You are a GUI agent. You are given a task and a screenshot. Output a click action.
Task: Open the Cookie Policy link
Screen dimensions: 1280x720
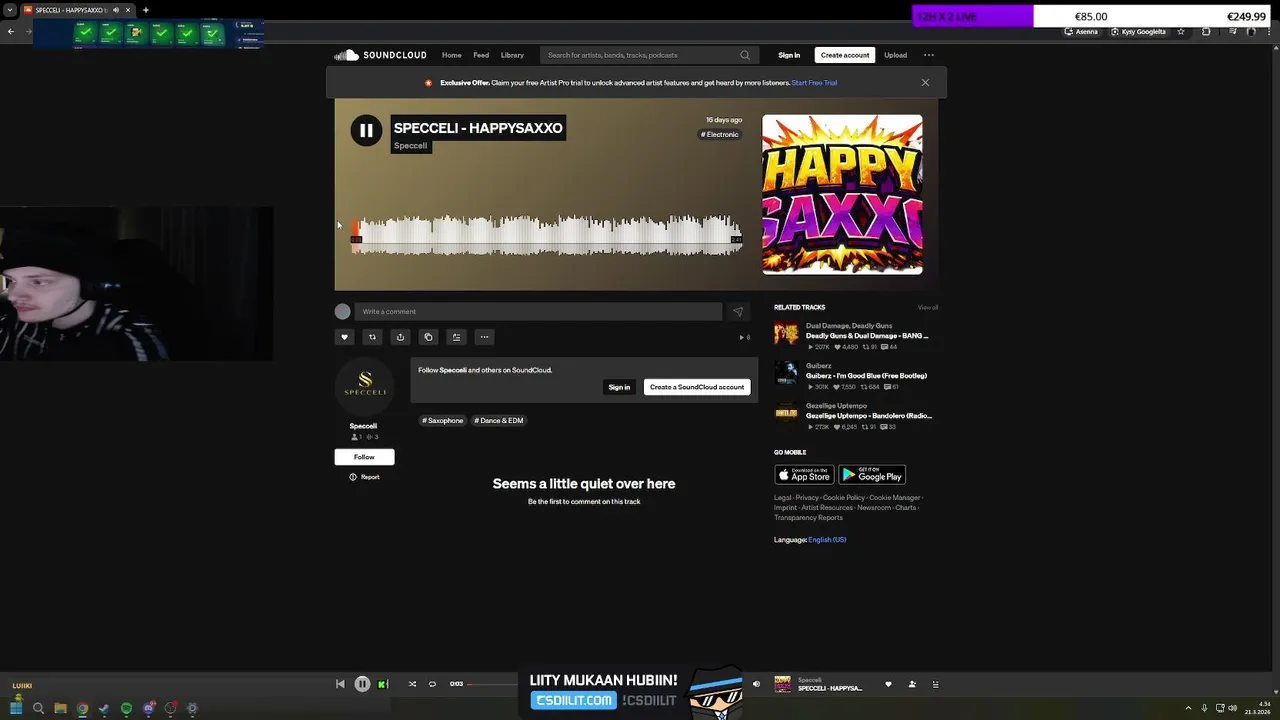(844, 497)
